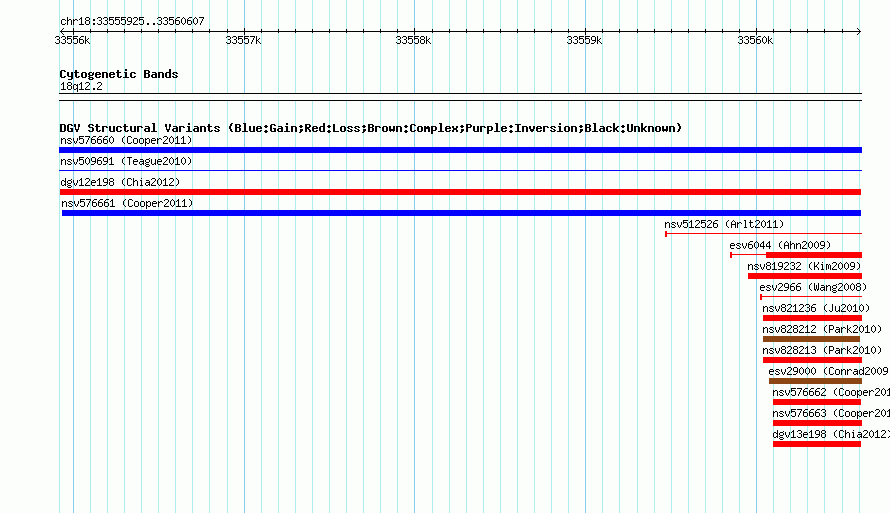Open the nsv819232 (Kim2009) variant
This screenshot has width=890, height=513.
[804, 266]
